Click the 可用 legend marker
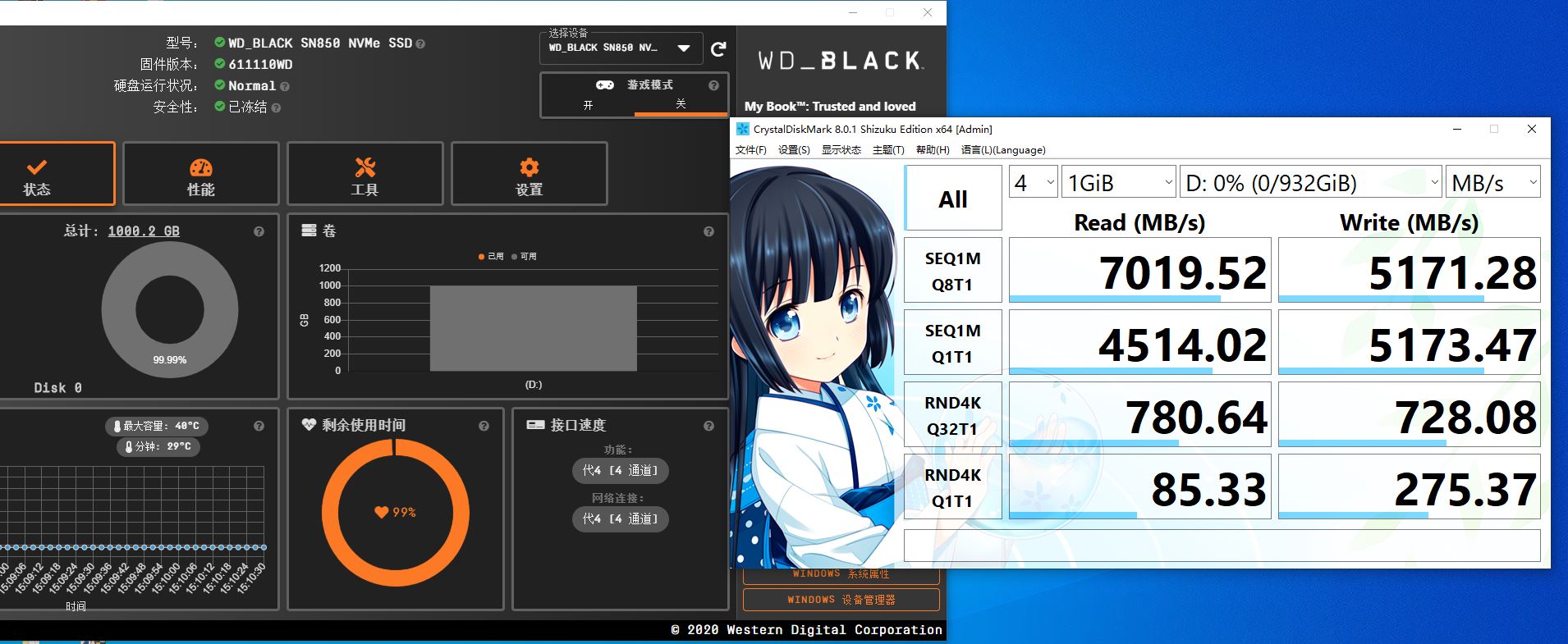1568x644 pixels. pos(514,257)
